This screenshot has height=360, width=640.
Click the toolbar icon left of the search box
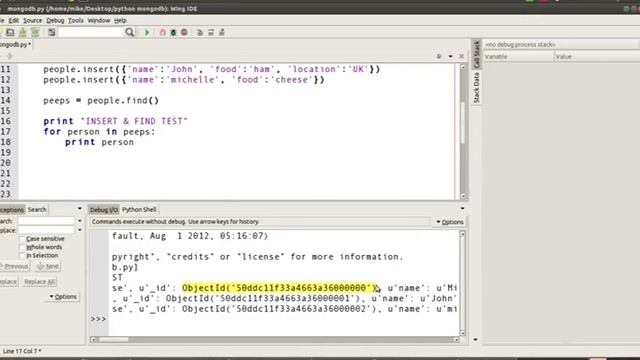click(51, 32)
